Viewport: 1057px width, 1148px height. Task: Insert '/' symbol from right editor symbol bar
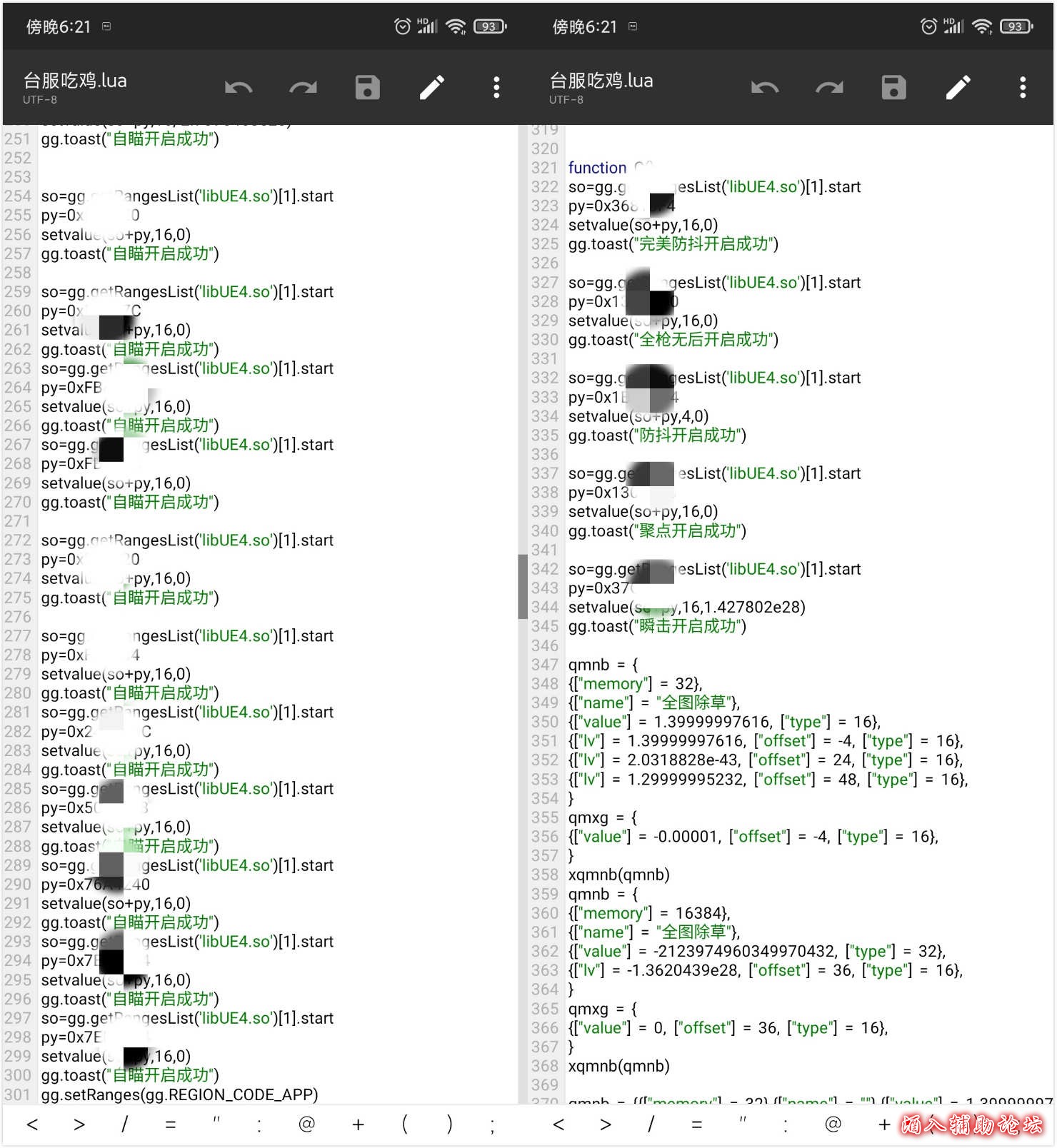click(x=651, y=1124)
